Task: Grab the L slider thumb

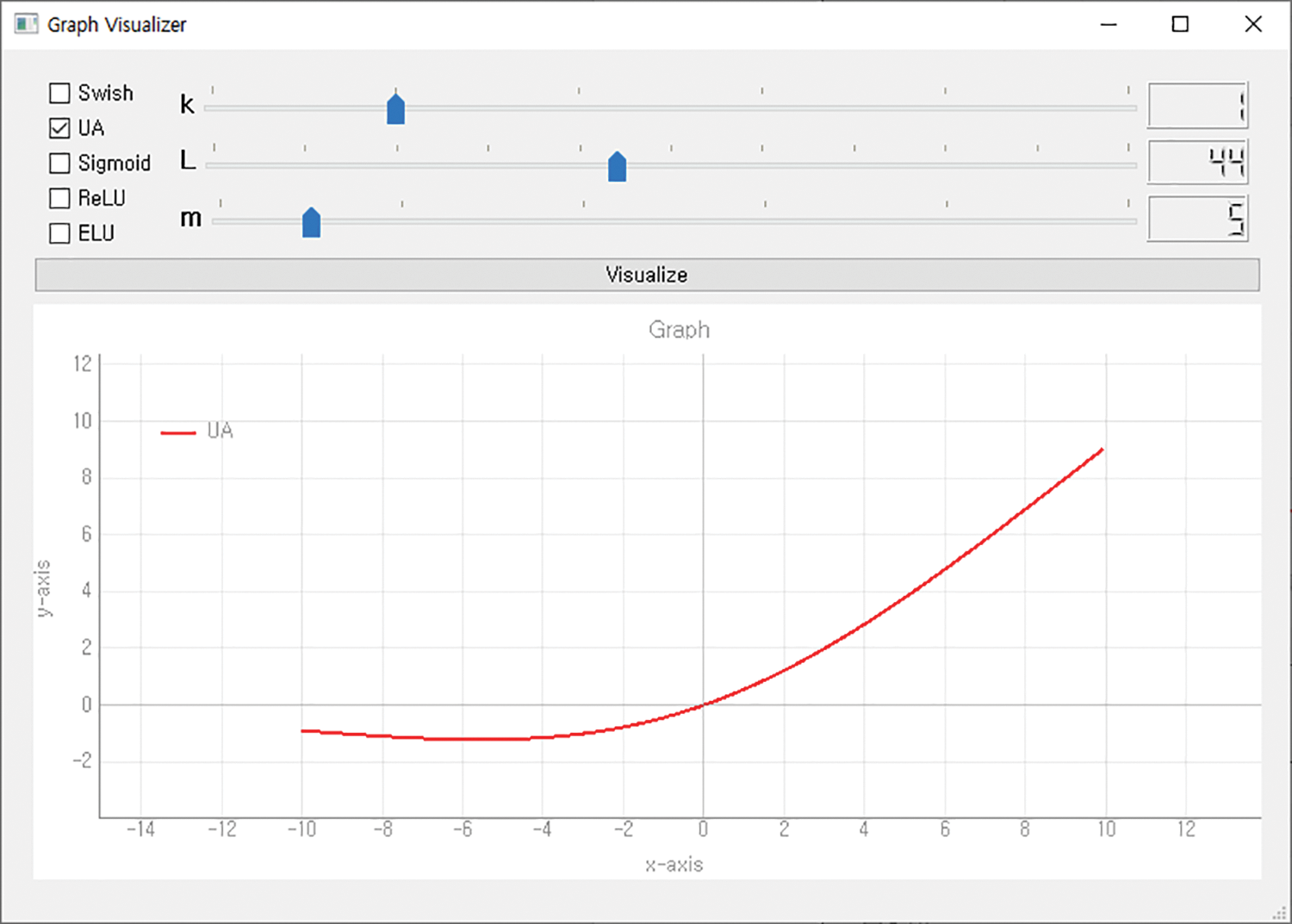Action: [617, 166]
